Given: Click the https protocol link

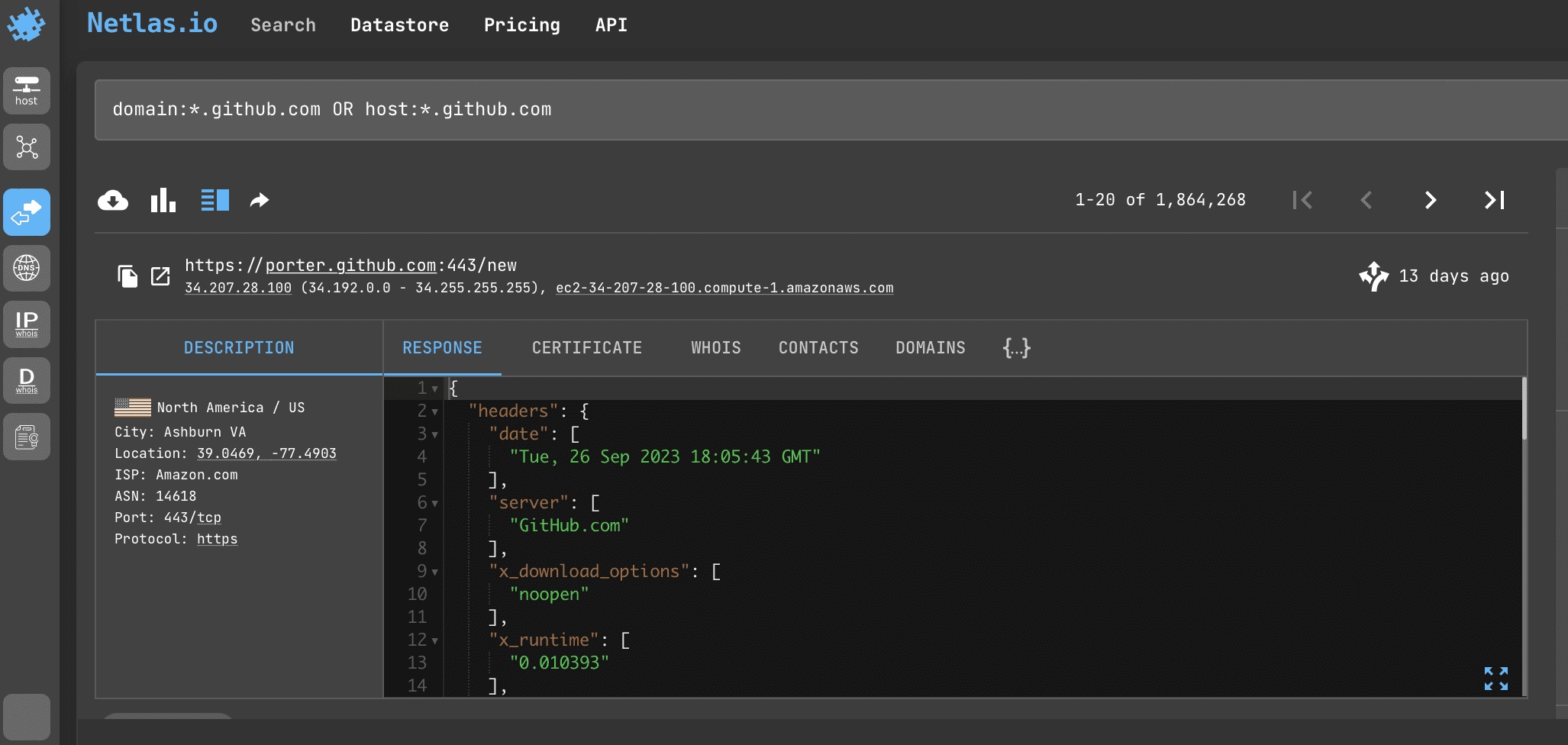Looking at the screenshot, I should tap(217, 539).
